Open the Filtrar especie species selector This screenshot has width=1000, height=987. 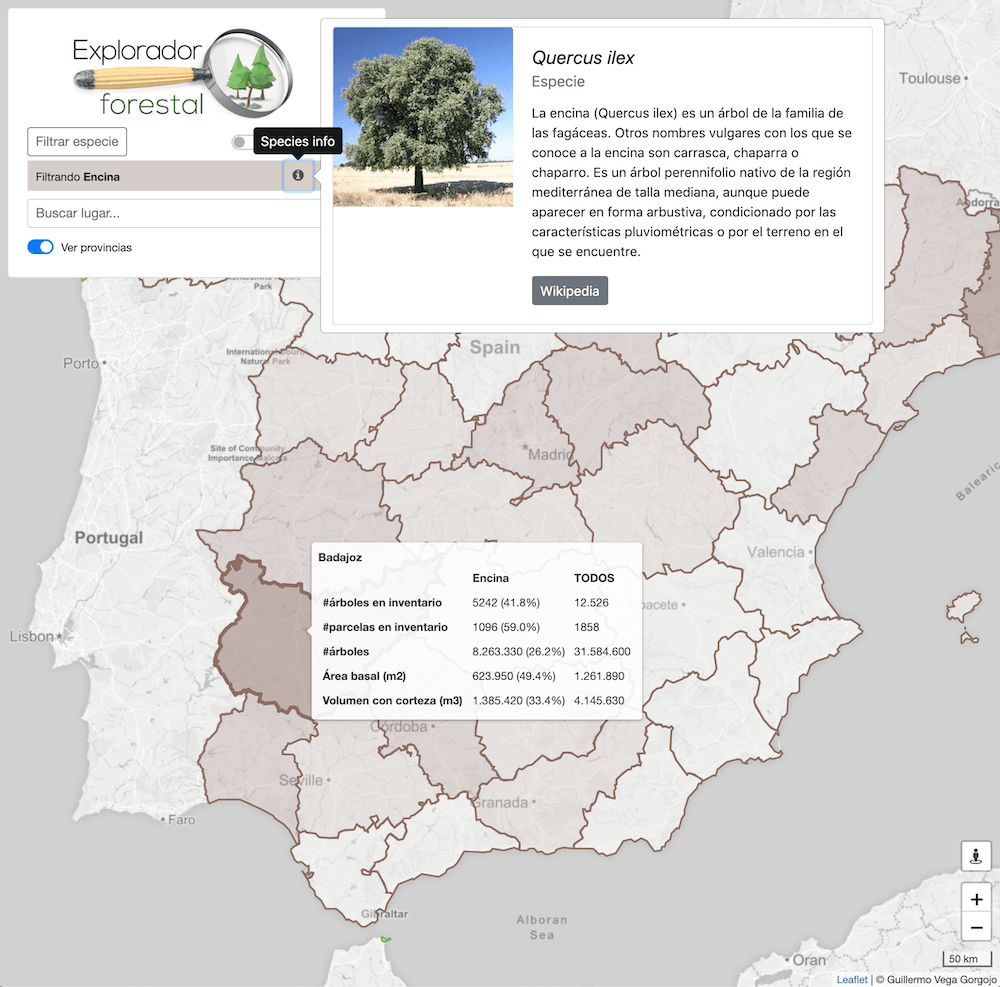(x=76, y=141)
